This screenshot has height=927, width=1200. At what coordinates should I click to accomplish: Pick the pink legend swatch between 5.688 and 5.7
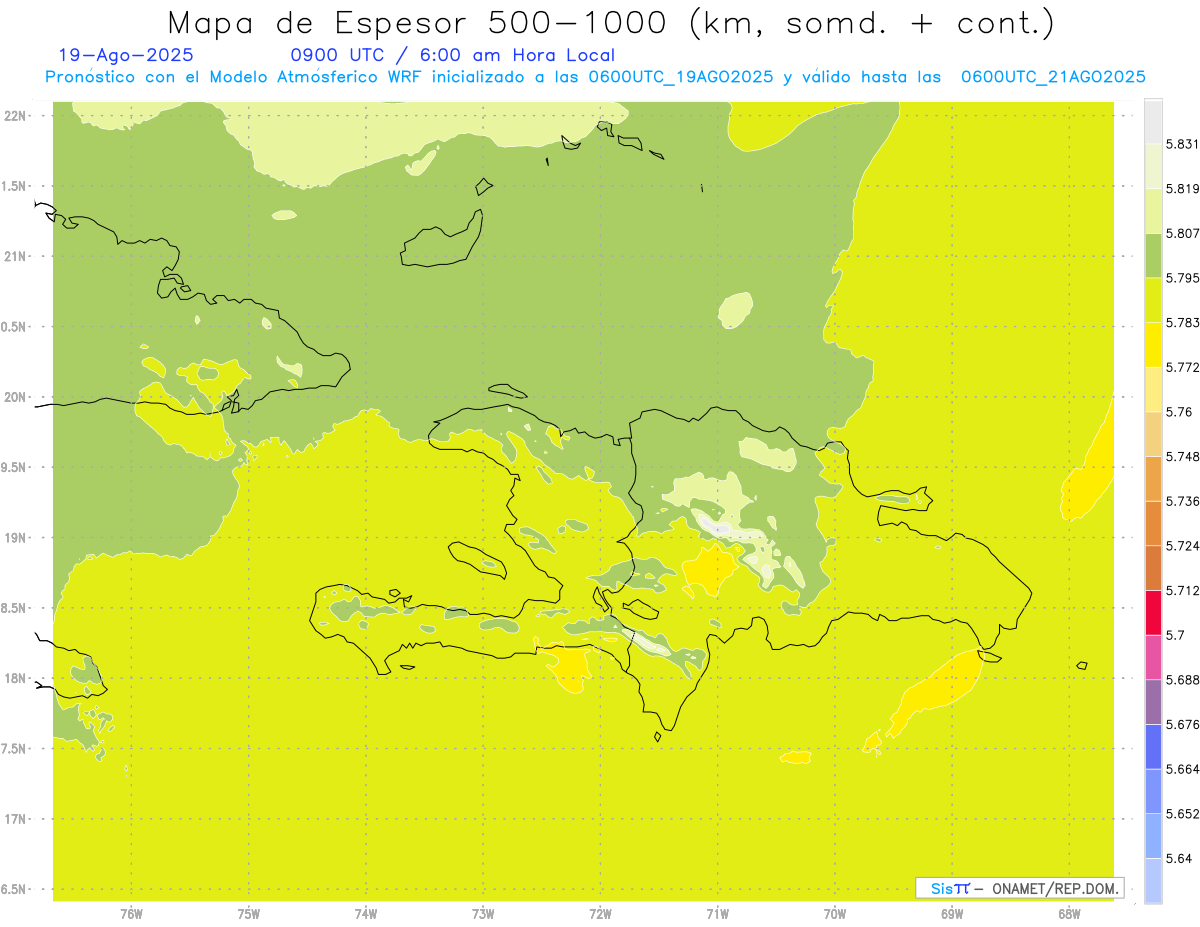(1153, 657)
